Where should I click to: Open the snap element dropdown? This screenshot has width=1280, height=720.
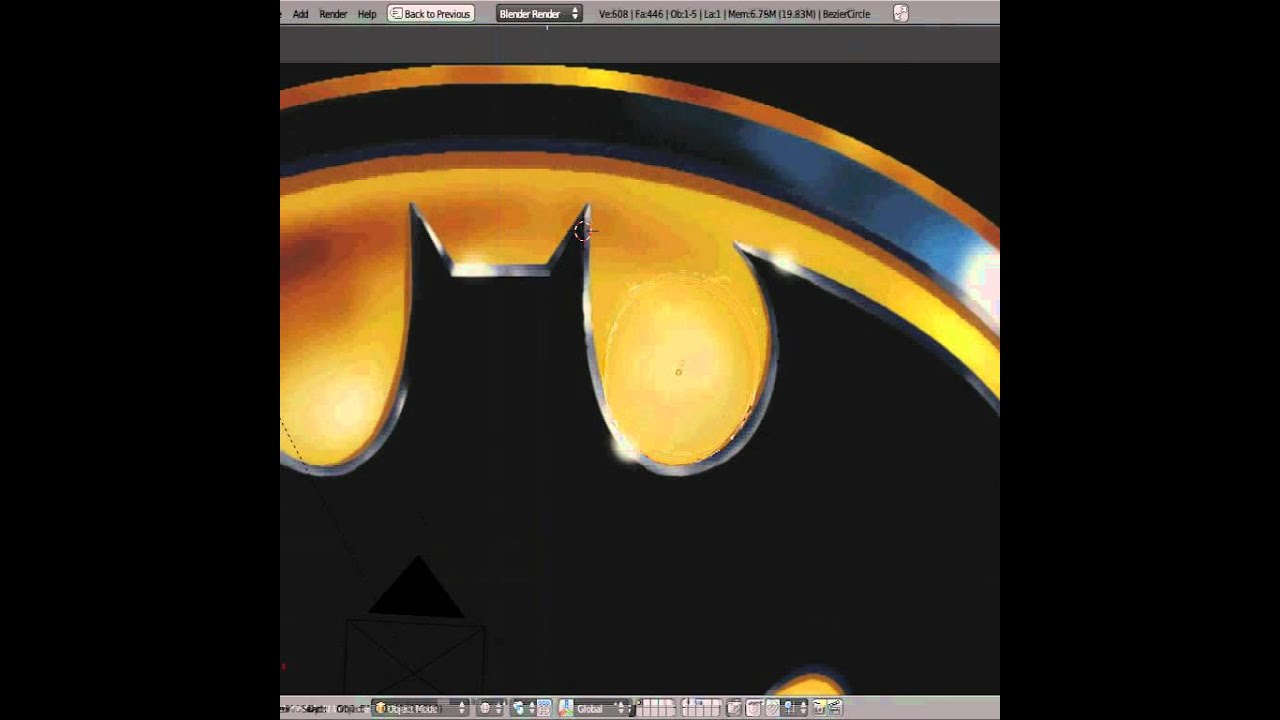pos(793,708)
